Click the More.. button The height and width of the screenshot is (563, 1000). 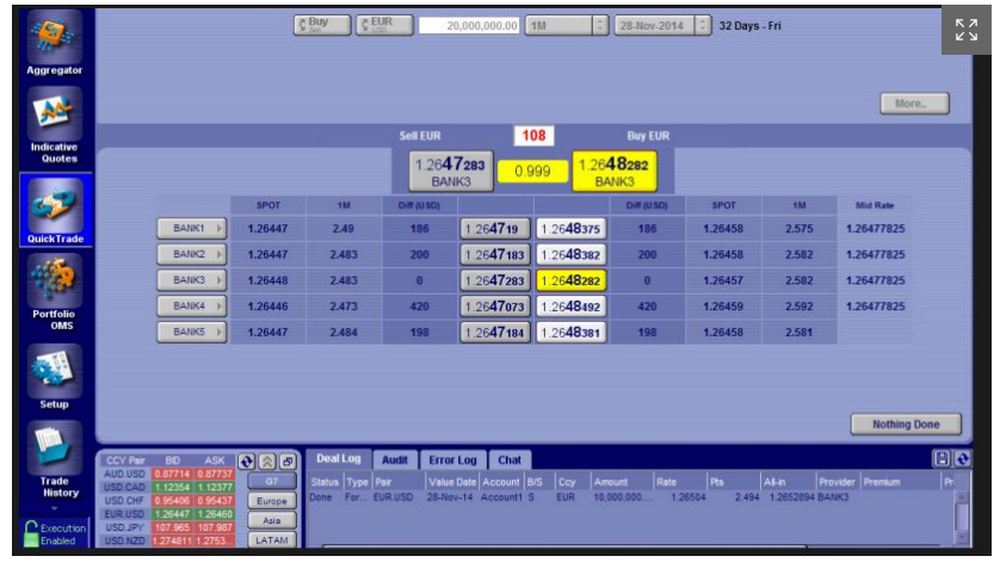914,103
